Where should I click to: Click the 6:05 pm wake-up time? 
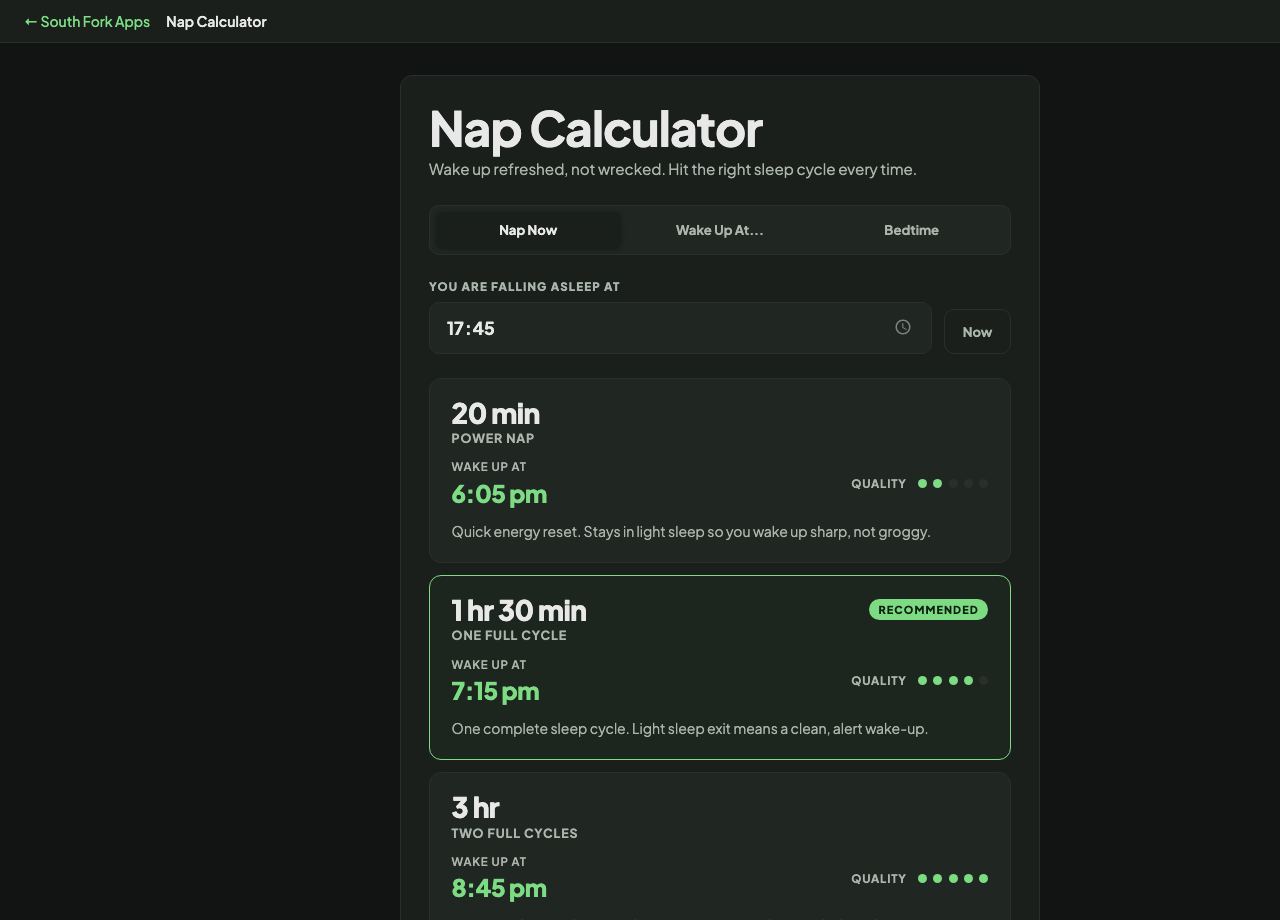pyautogui.click(x=499, y=494)
